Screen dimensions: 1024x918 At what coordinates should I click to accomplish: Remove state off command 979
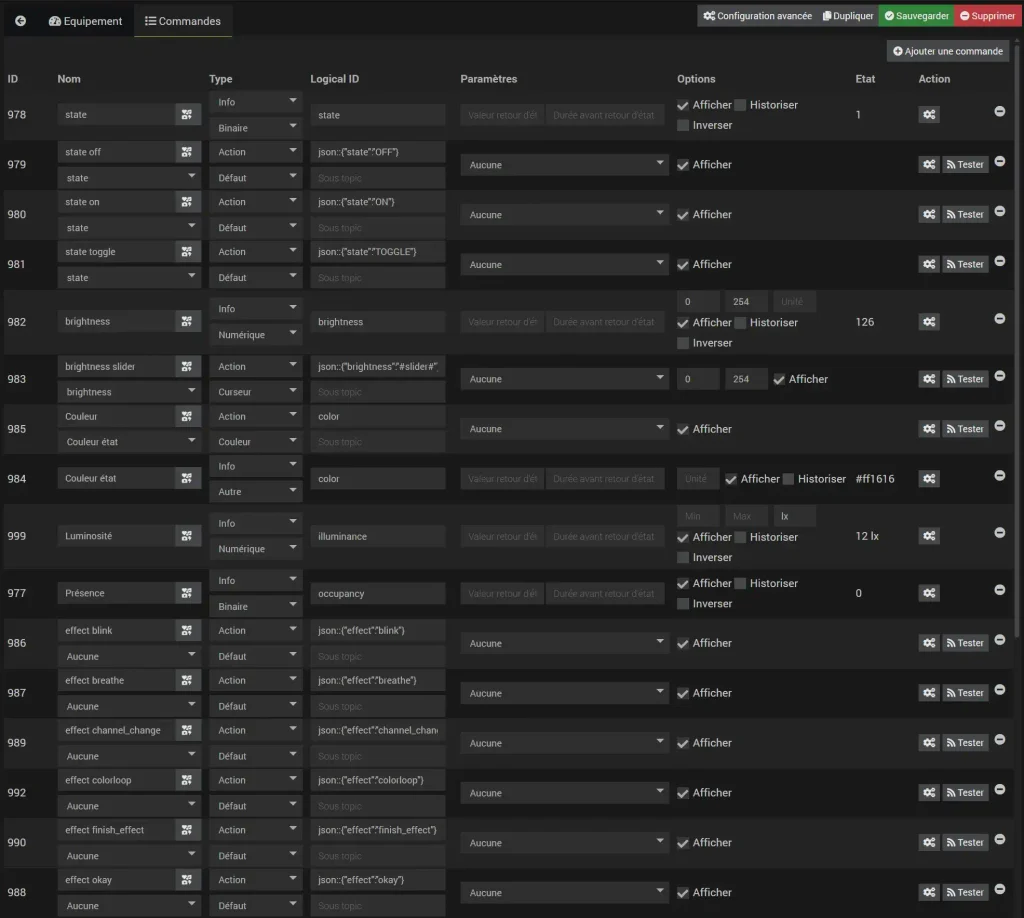[x=999, y=161]
